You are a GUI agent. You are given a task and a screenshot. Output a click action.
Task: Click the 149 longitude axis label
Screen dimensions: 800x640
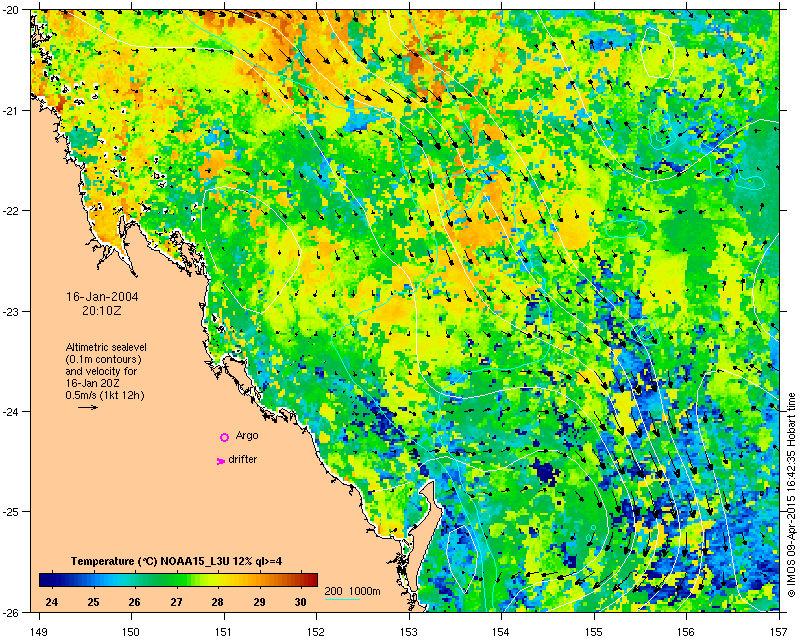tap(39, 632)
